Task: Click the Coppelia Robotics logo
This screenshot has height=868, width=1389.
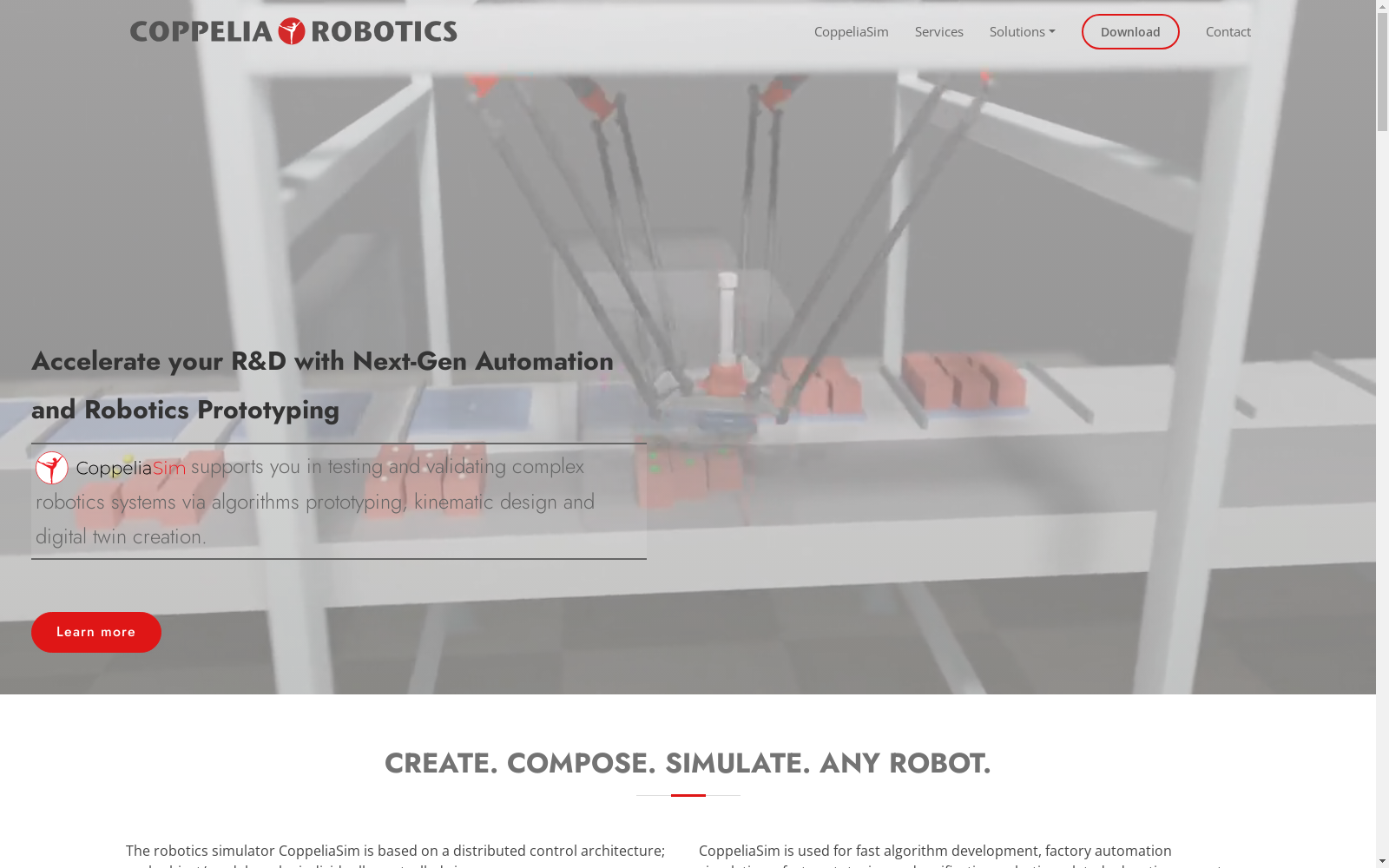Action: pyautogui.click(x=293, y=31)
